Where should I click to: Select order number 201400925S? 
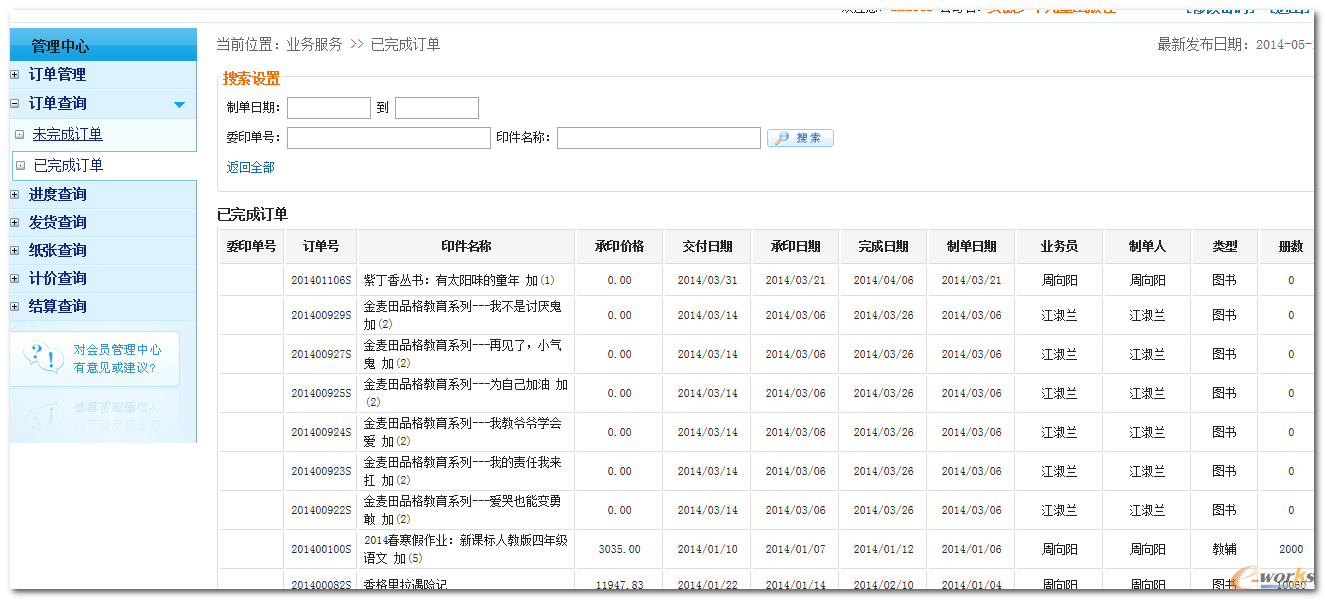(321, 393)
